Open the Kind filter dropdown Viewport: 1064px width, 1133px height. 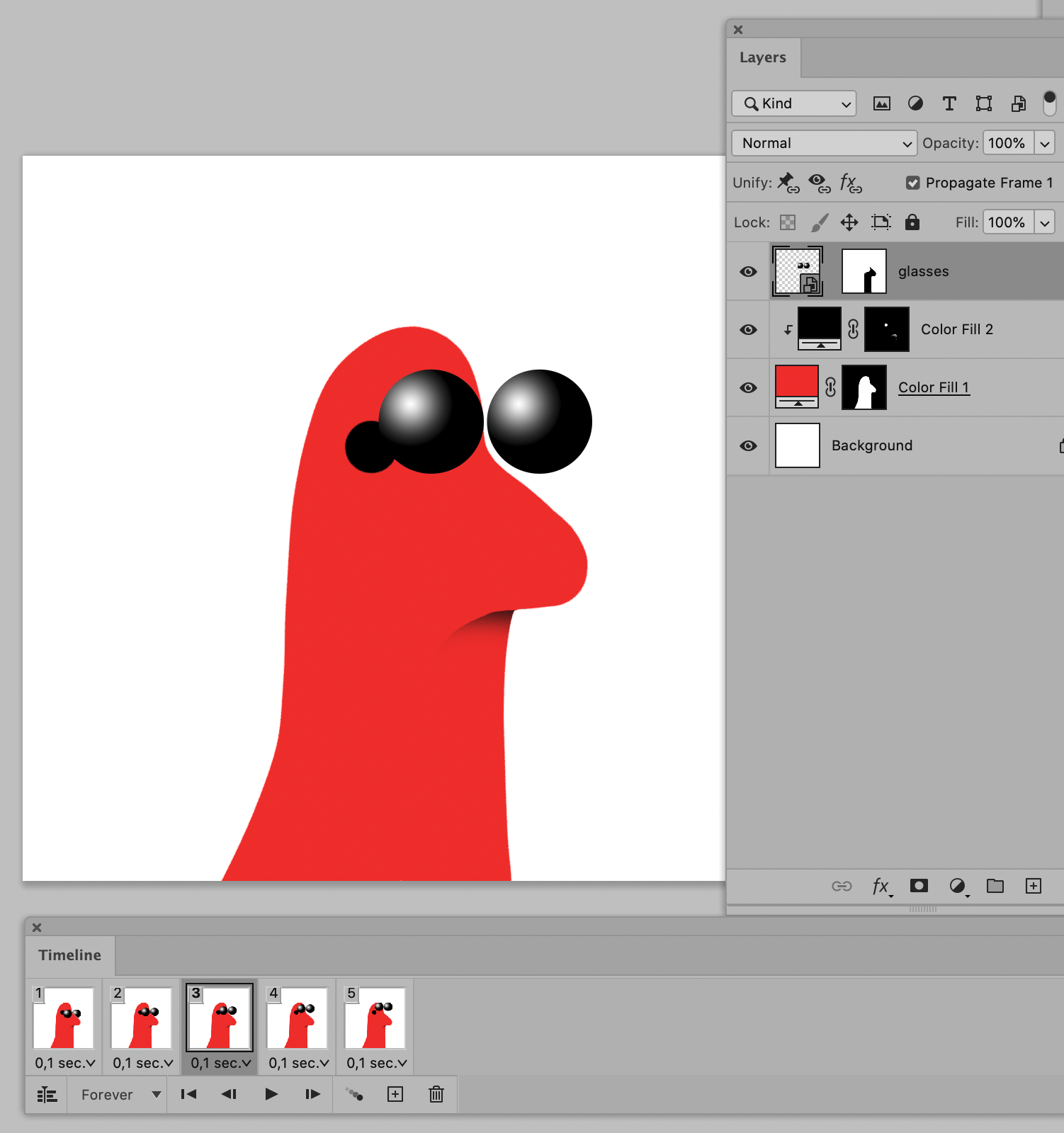click(x=794, y=103)
